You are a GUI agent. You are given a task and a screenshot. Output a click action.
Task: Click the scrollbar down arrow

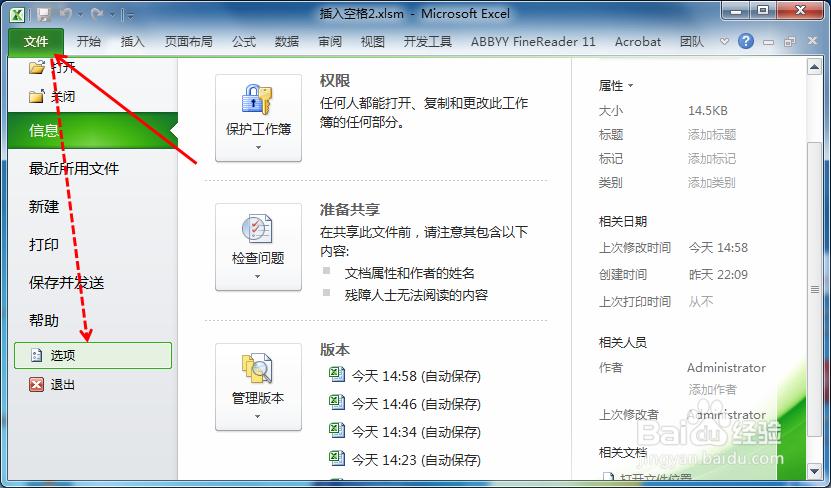click(814, 471)
